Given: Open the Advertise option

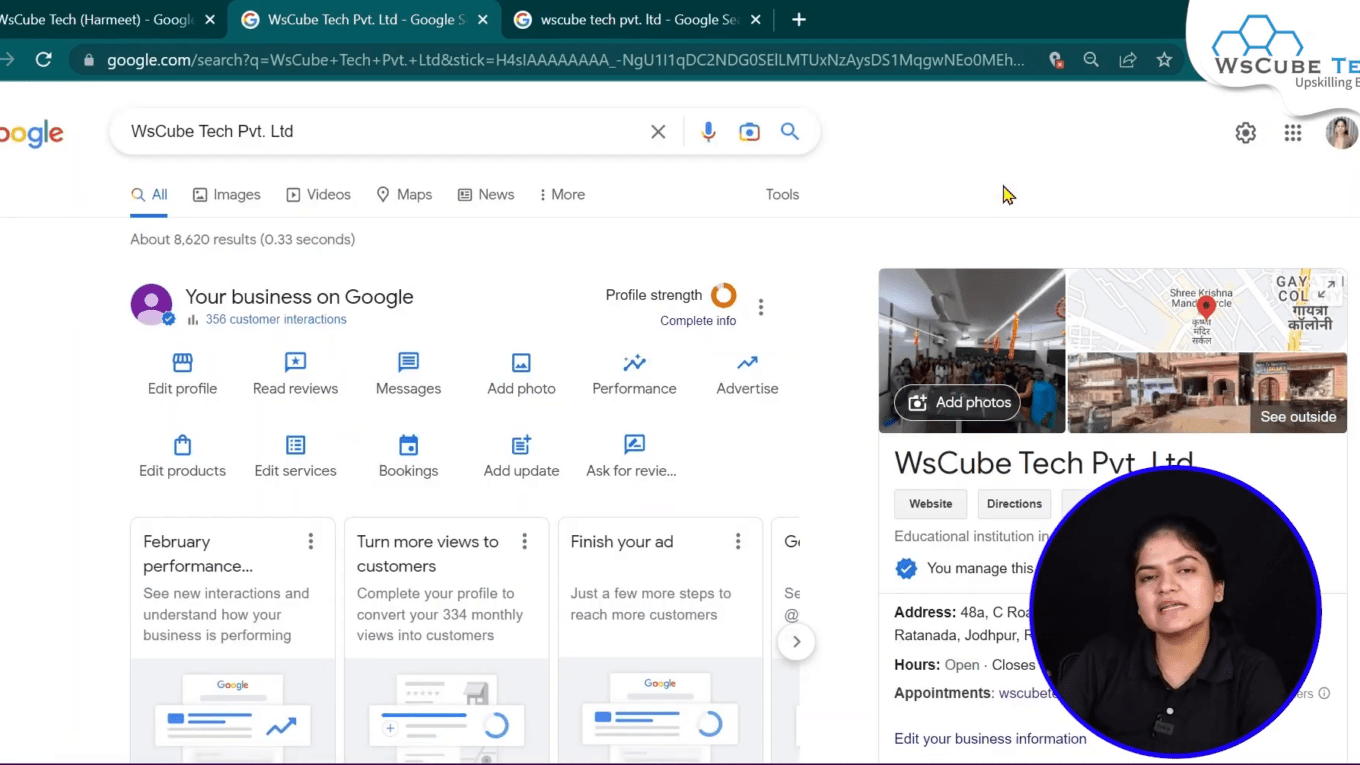Looking at the screenshot, I should [x=747, y=374].
